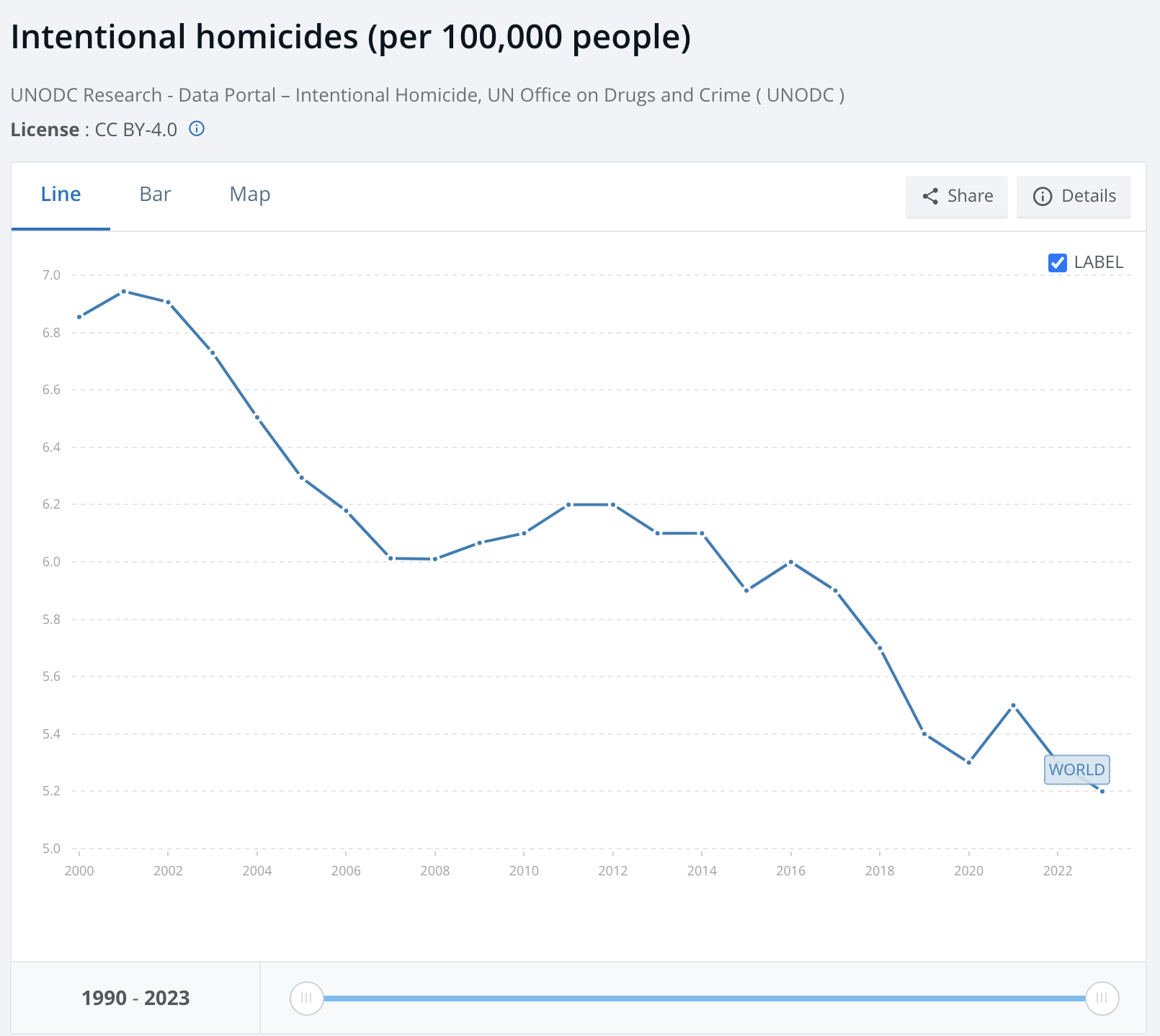The image size is (1160, 1036).
Task: Click the 2015 data point on line
Action: [x=746, y=591]
